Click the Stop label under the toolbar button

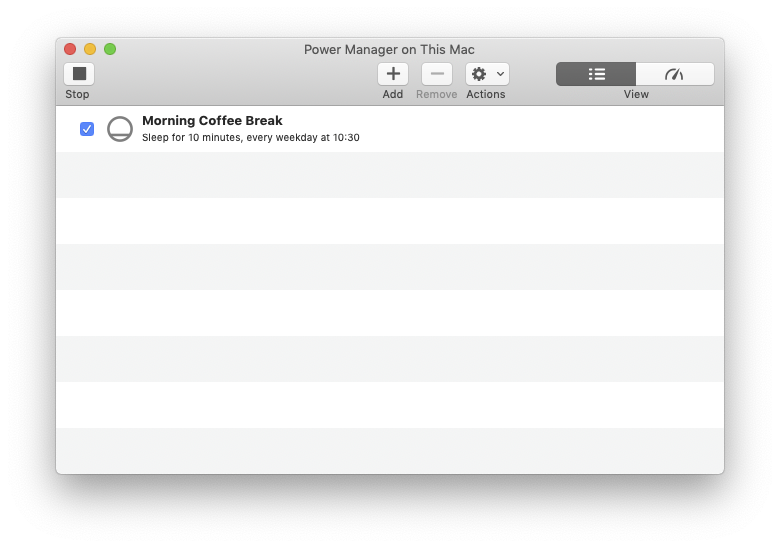coord(77,95)
